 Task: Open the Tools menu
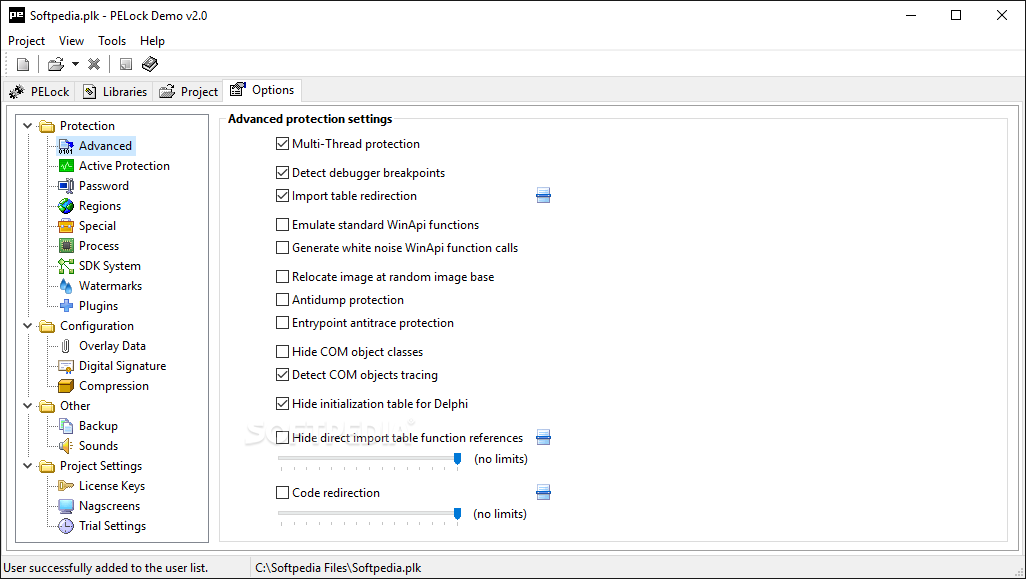coord(112,41)
